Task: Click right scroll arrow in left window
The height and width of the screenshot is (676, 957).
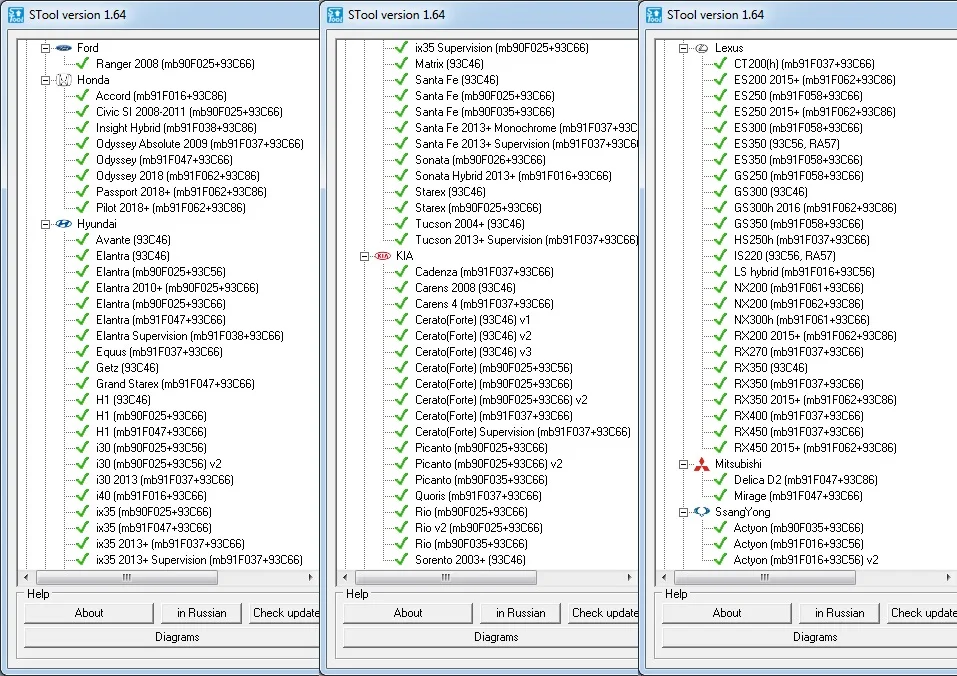Action: tap(311, 577)
